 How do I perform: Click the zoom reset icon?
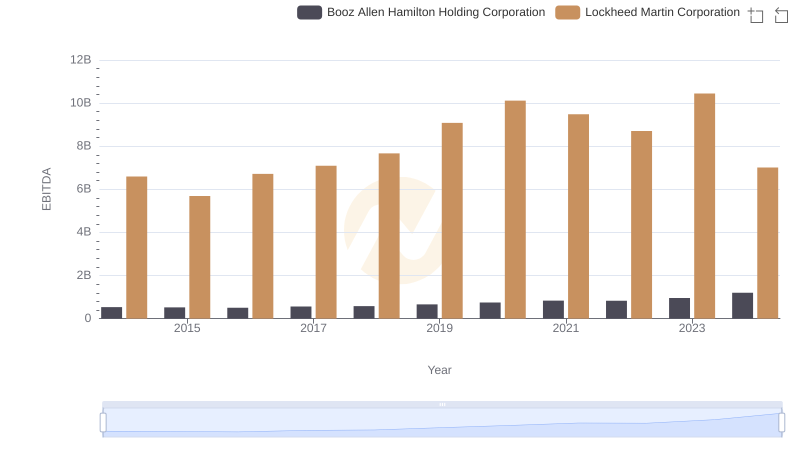781,15
